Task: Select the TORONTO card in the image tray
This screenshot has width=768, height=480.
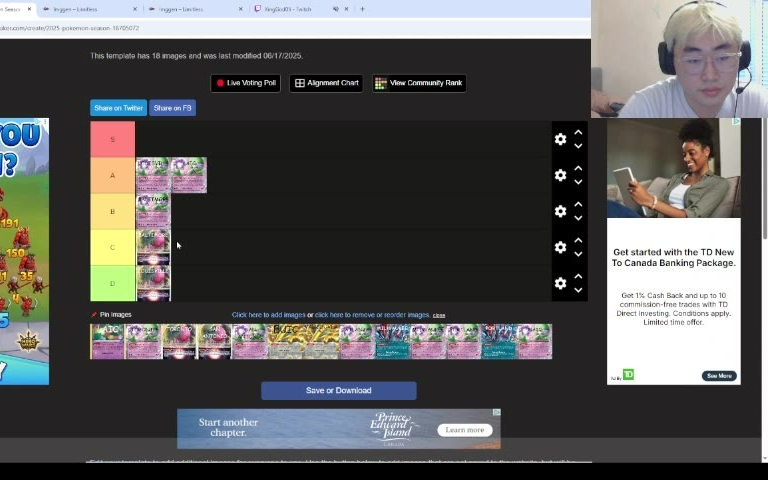Action: click(179, 341)
